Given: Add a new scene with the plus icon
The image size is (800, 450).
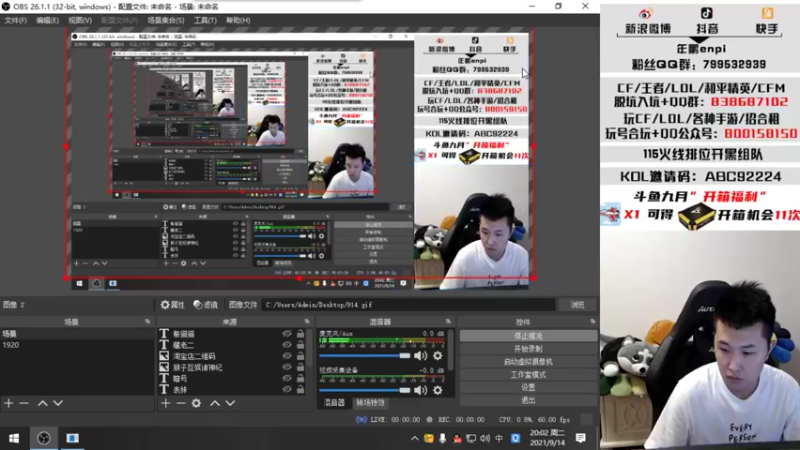Looking at the screenshot, I should (x=9, y=403).
